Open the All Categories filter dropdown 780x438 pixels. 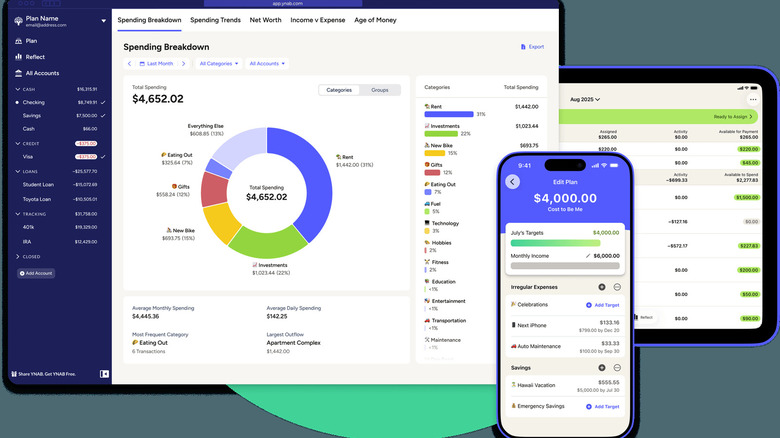click(x=219, y=64)
